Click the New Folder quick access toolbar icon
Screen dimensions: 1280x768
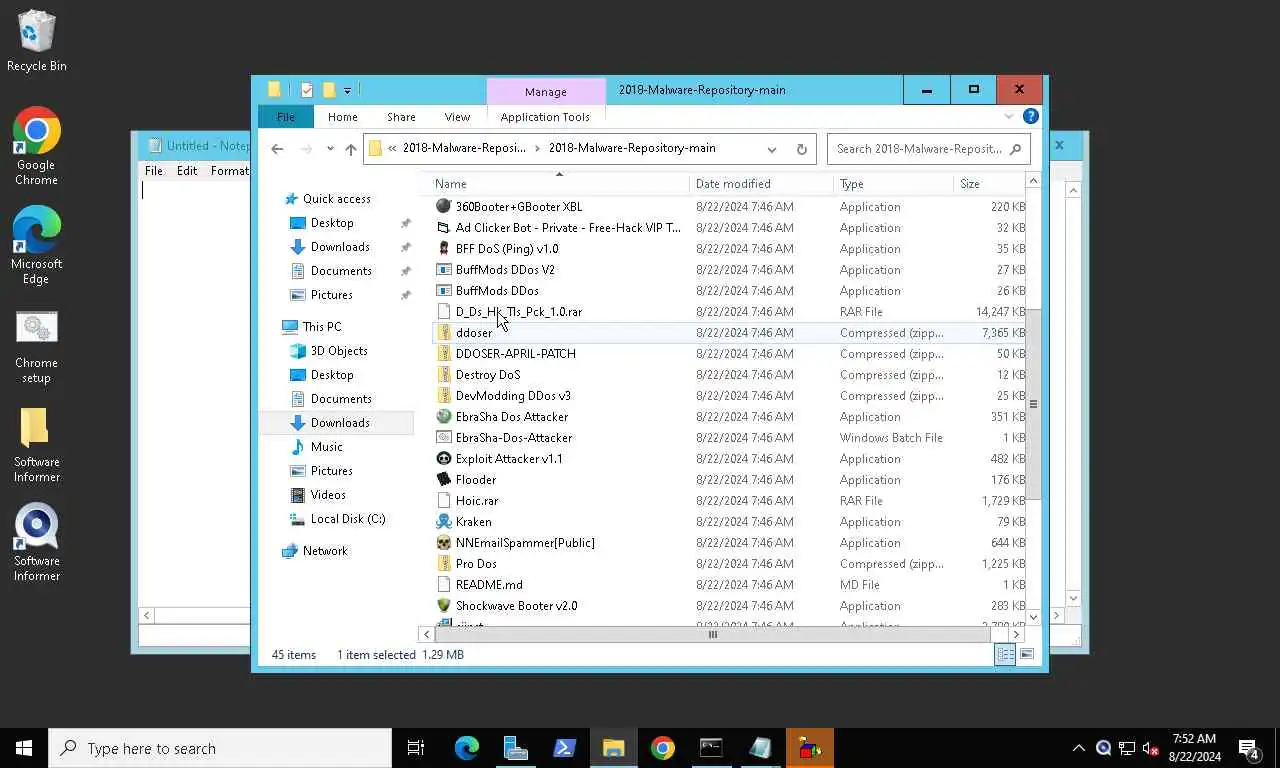tap(328, 90)
